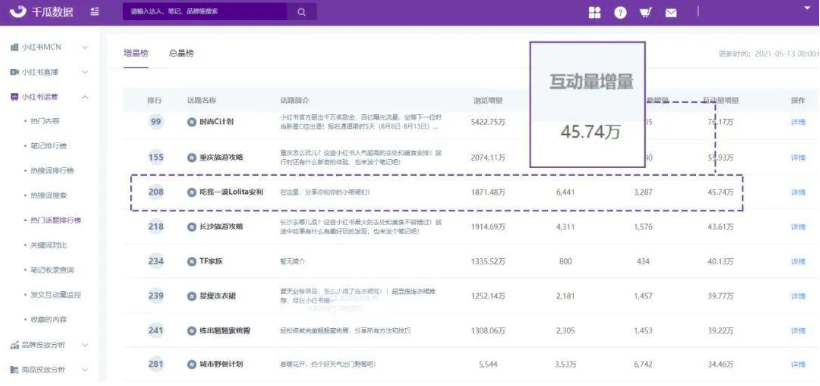The image size is (820, 386).
Task: Open 详情 for rank 281 row
Action: [798, 365]
